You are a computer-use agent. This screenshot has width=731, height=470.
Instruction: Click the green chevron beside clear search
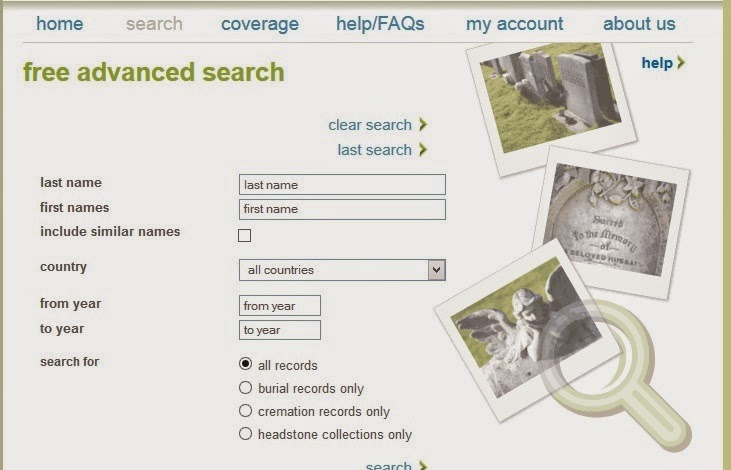click(x=423, y=124)
